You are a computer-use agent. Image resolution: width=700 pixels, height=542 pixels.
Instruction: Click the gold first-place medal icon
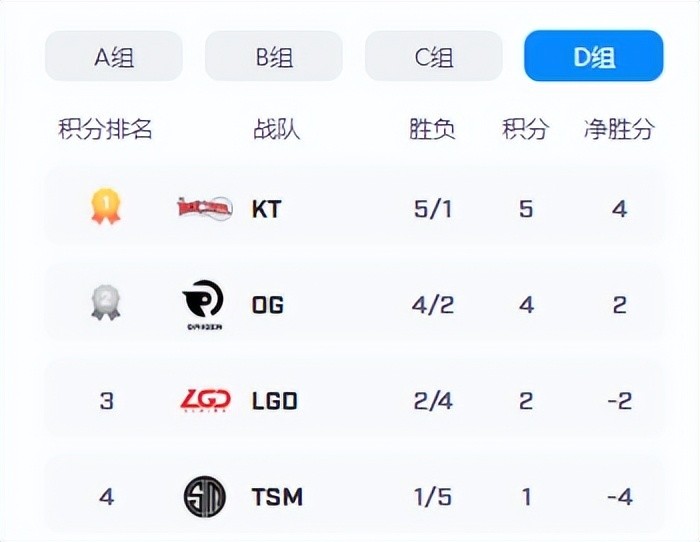click(106, 208)
